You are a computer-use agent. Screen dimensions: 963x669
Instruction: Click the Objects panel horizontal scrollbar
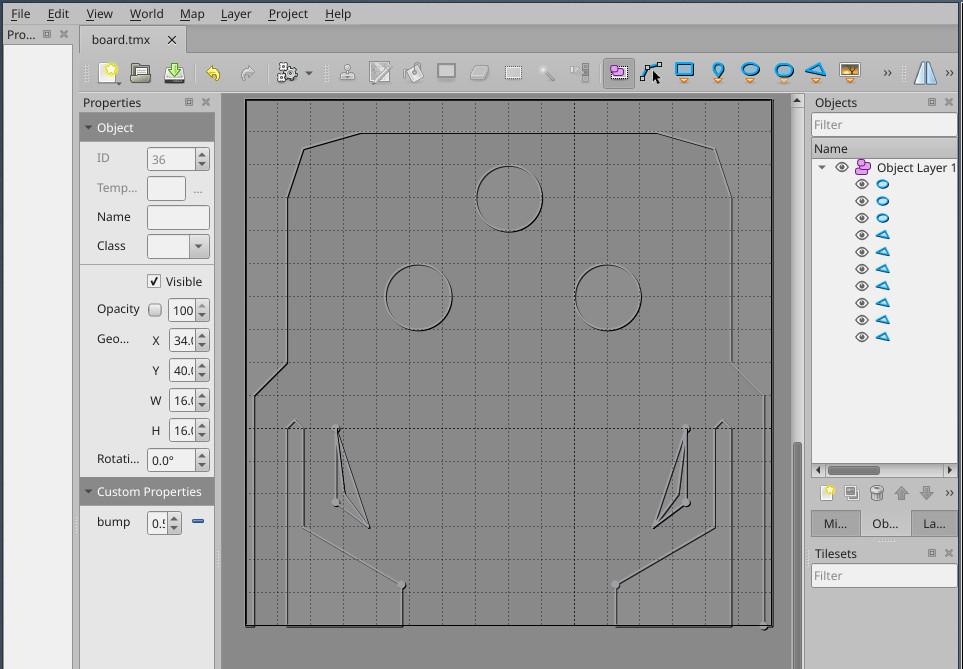pyautogui.click(x=853, y=470)
